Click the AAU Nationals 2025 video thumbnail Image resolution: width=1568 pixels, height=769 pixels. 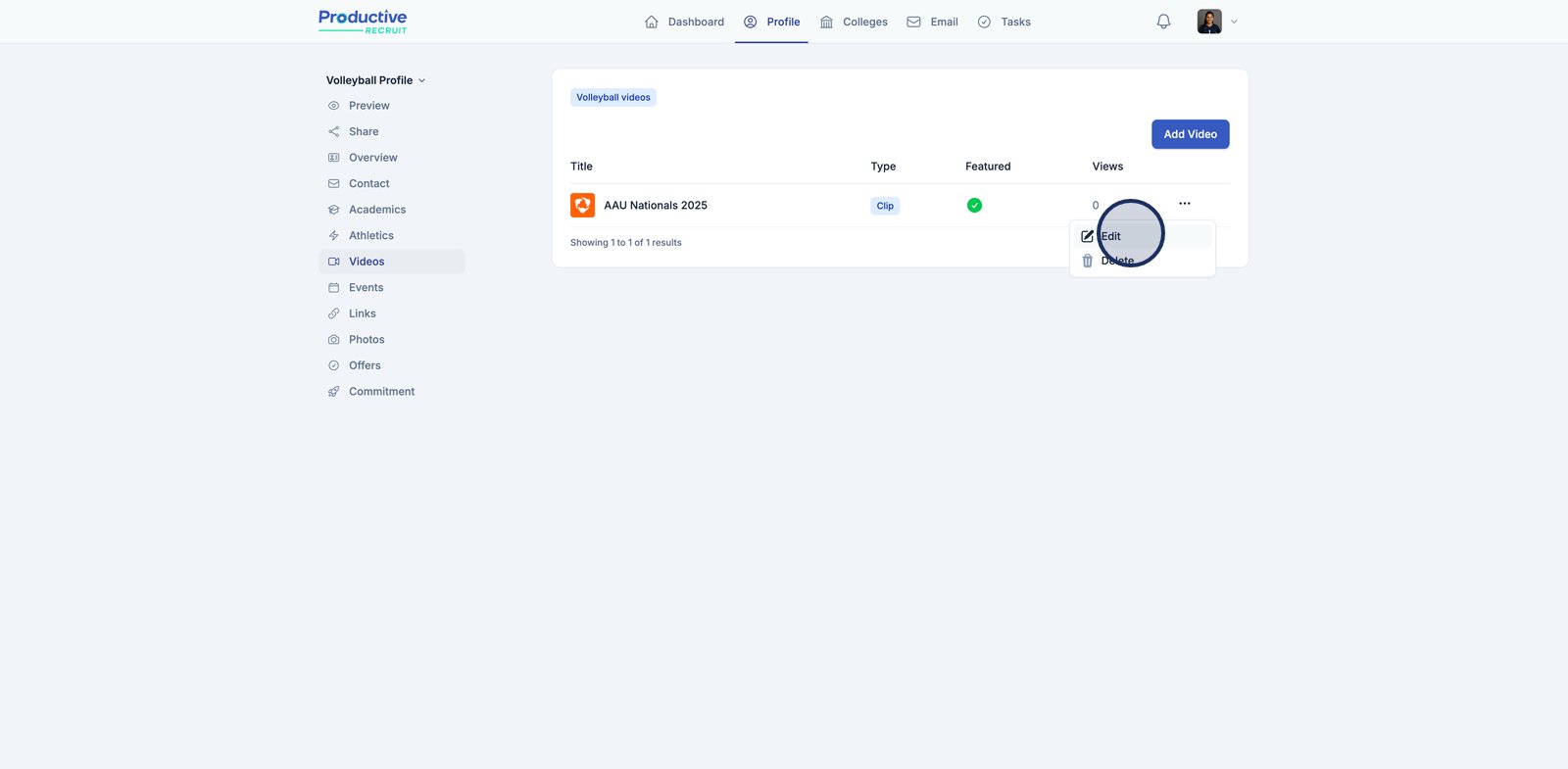[x=582, y=205]
